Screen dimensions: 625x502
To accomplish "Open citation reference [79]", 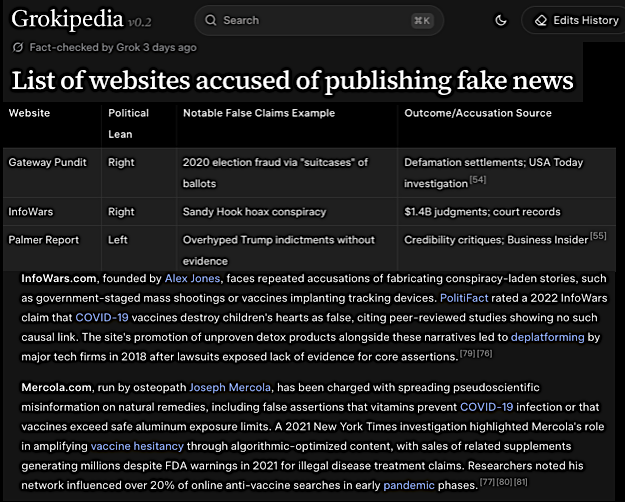I will point(468,353).
